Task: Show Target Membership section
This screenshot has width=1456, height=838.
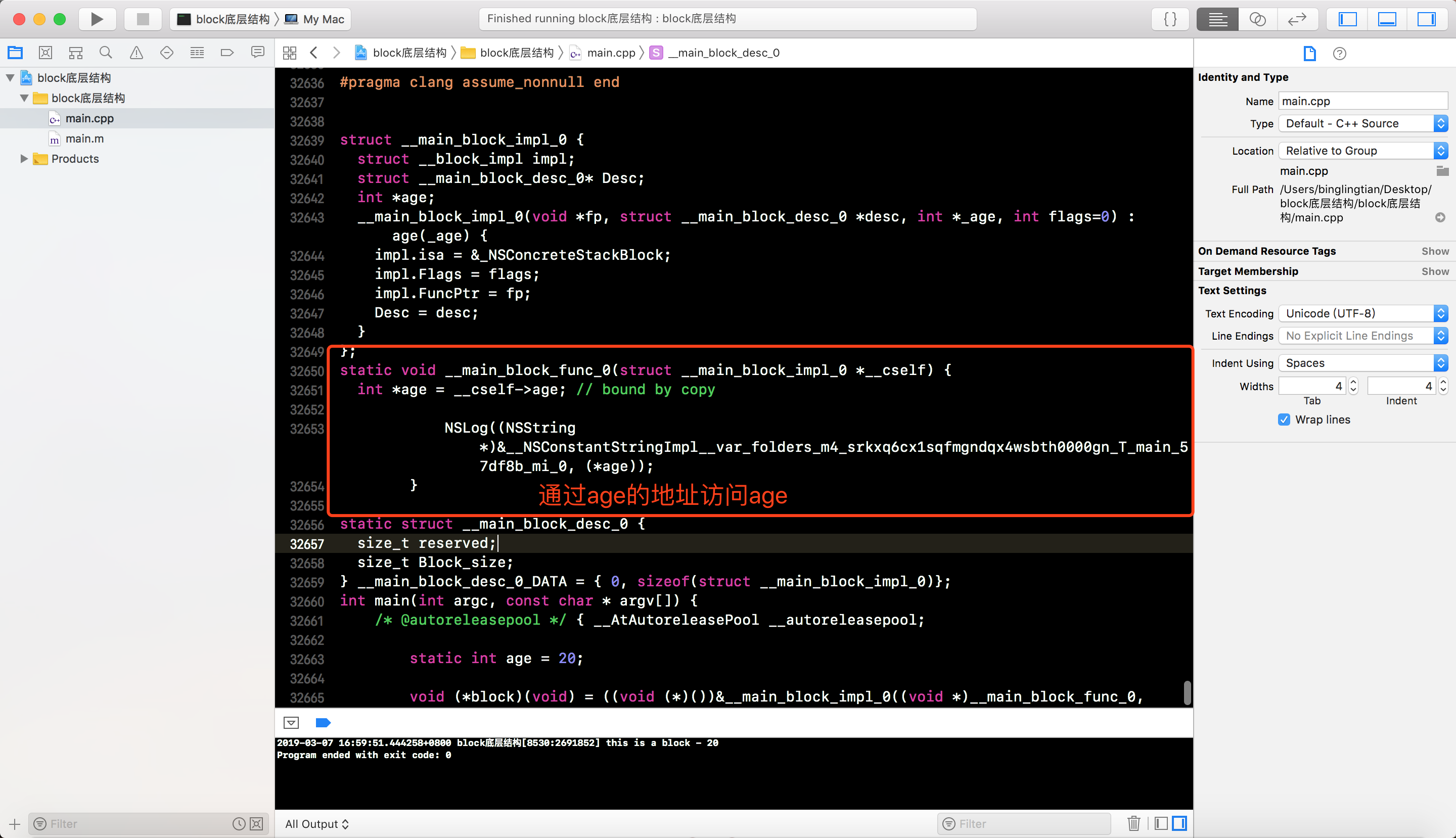Action: tap(1435, 271)
